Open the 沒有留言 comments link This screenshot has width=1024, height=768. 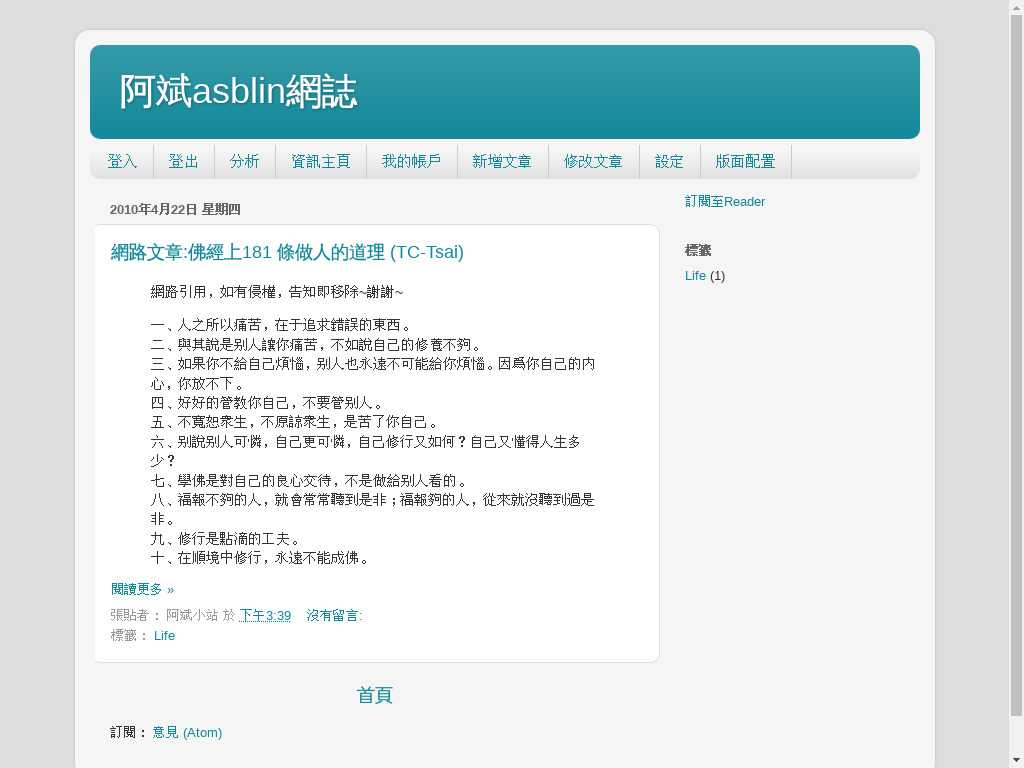click(333, 615)
